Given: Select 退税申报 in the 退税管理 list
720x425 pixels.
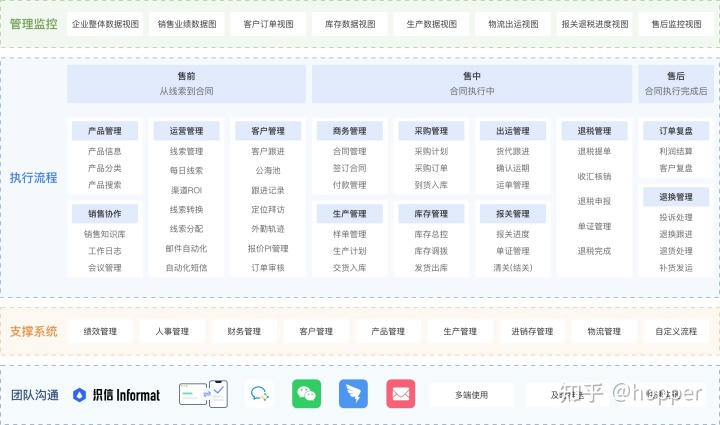Looking at the screenshot, I should pos(594,201).
